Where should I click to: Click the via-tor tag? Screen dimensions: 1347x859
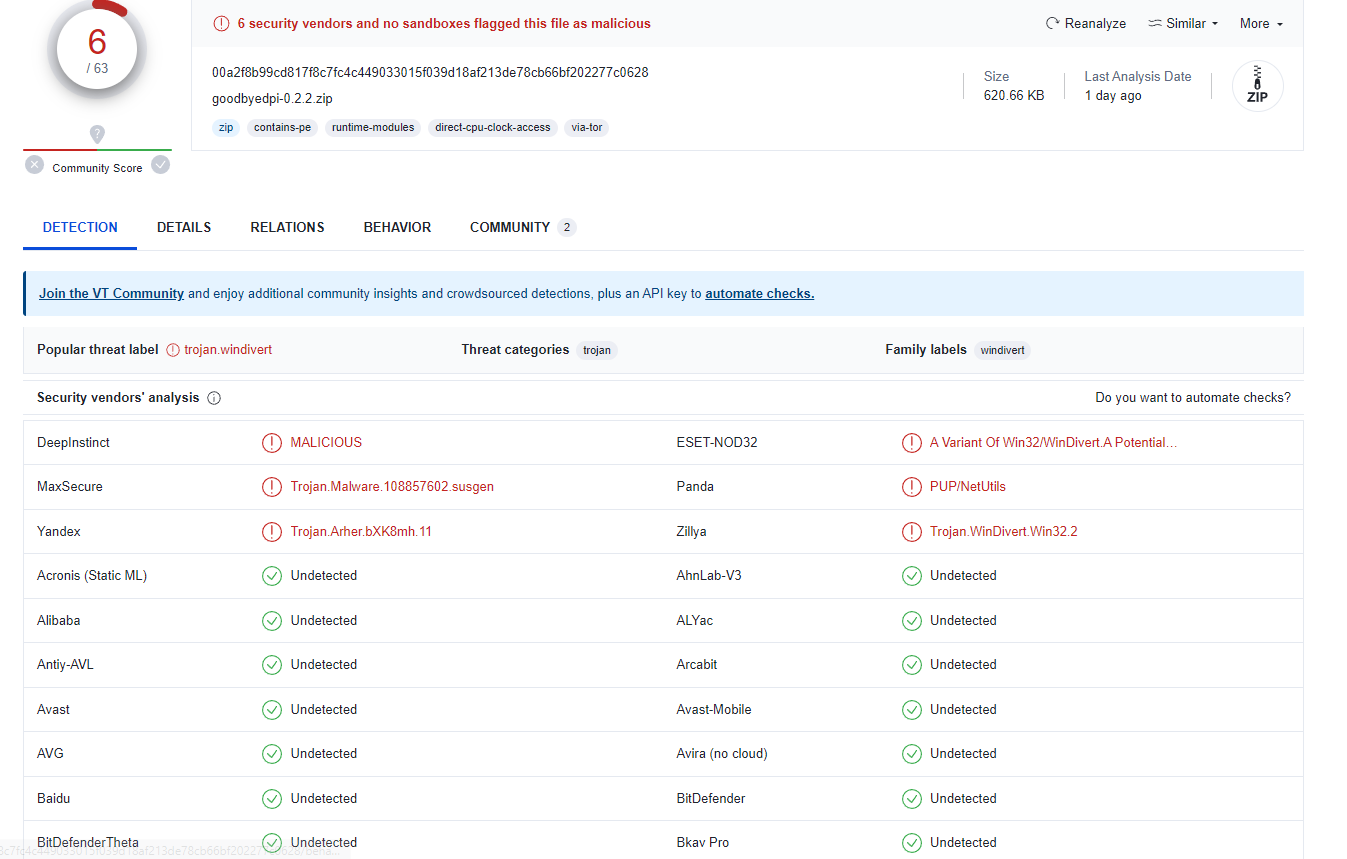tap(587, 128)
